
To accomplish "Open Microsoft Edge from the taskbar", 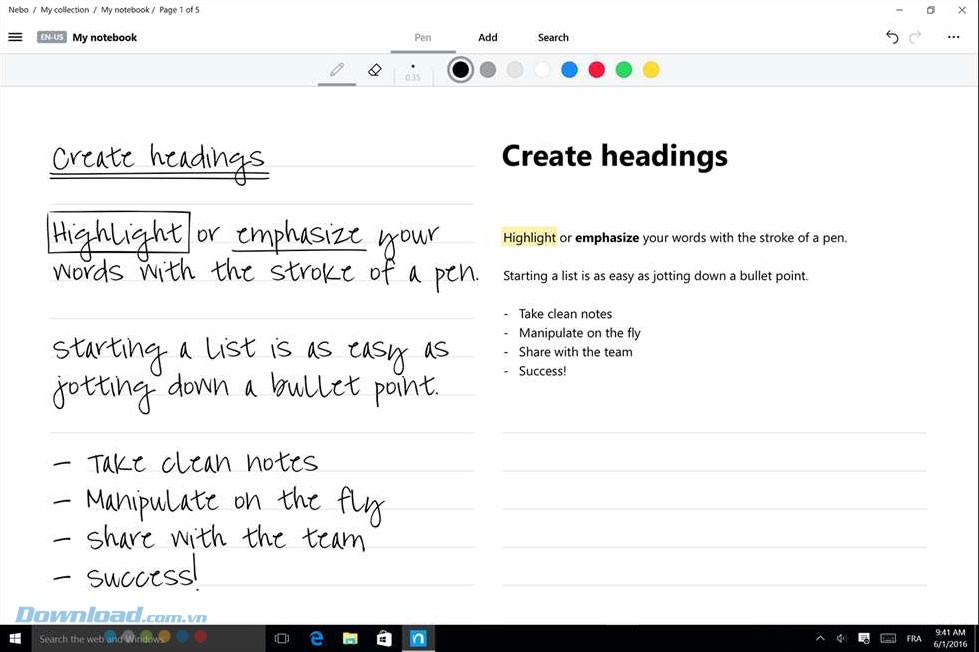I will [x=317, y=638].
